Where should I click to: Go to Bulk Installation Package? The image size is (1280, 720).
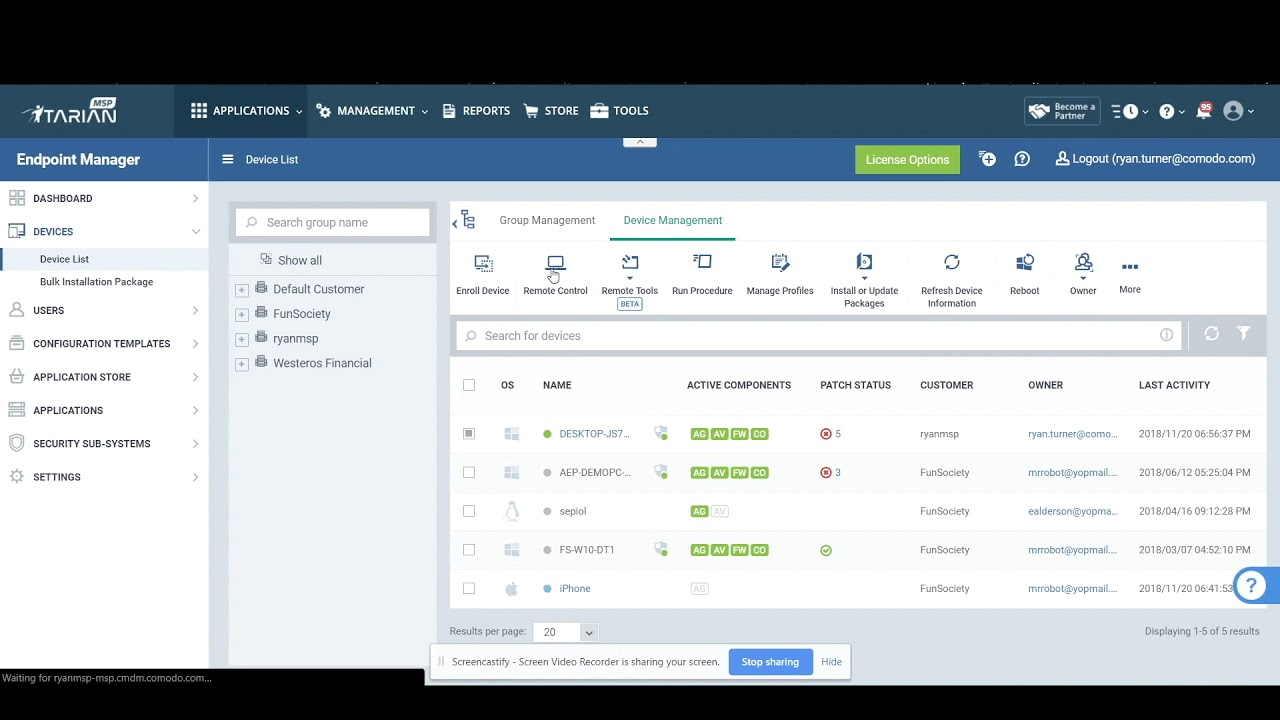click(x=96, y=282)
